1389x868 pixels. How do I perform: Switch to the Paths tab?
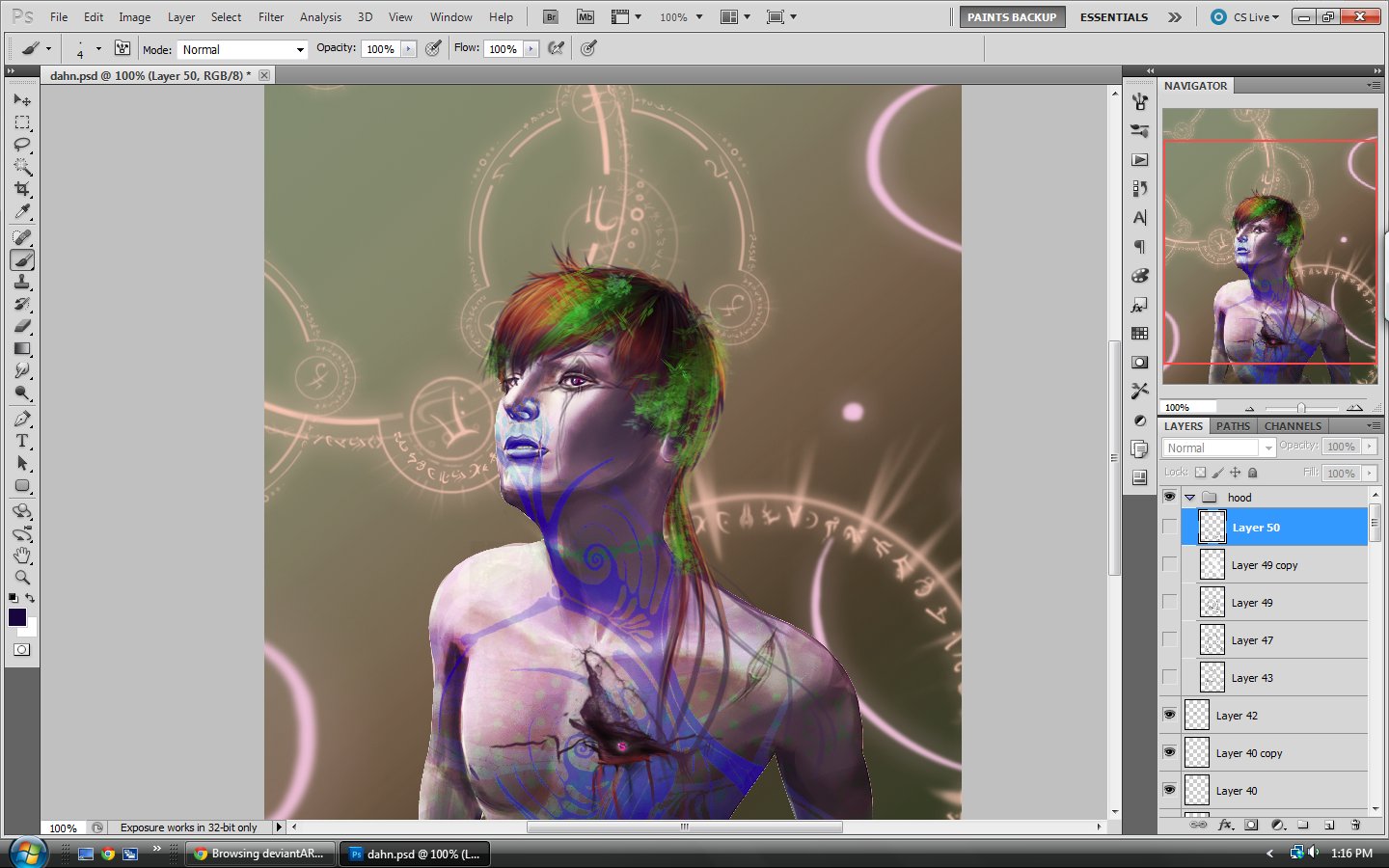coord(1233,425)
